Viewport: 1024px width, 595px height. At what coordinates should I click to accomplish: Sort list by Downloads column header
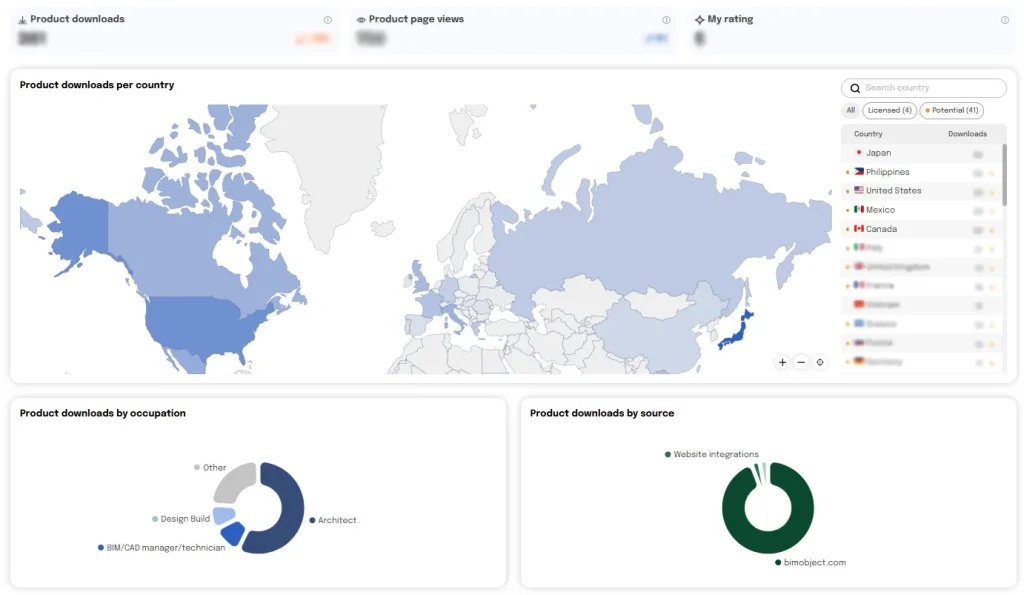click(967, 134)
